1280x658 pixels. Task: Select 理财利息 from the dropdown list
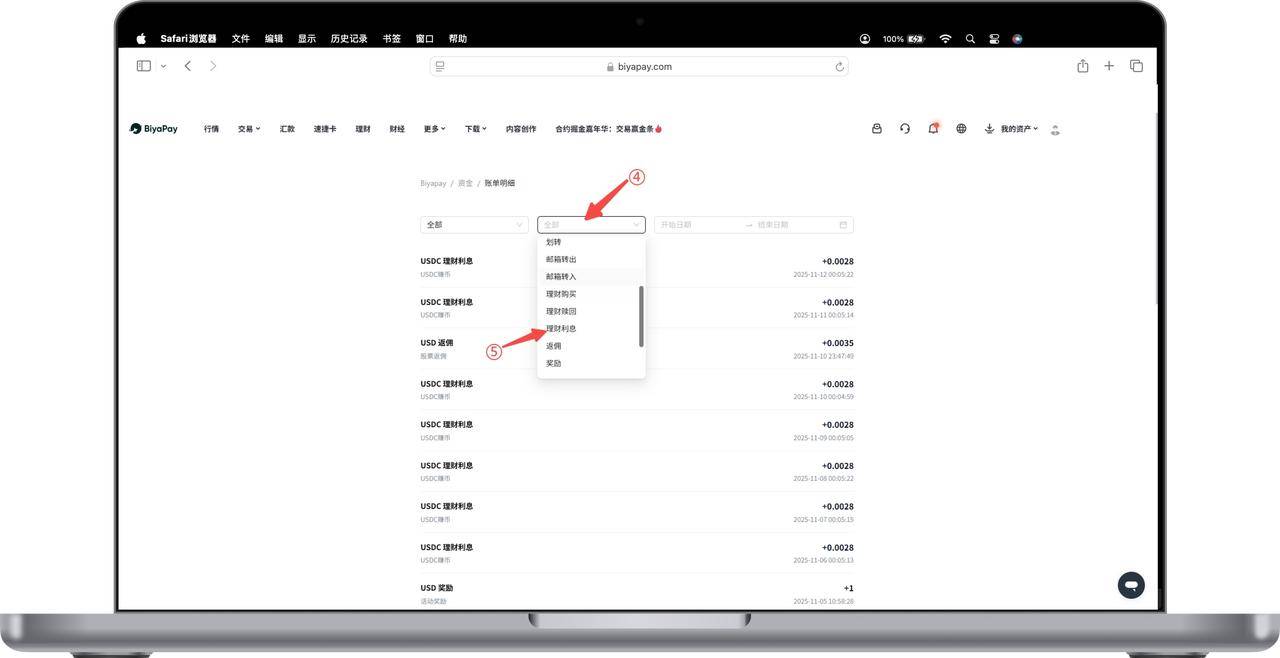[x=561, y=329]
